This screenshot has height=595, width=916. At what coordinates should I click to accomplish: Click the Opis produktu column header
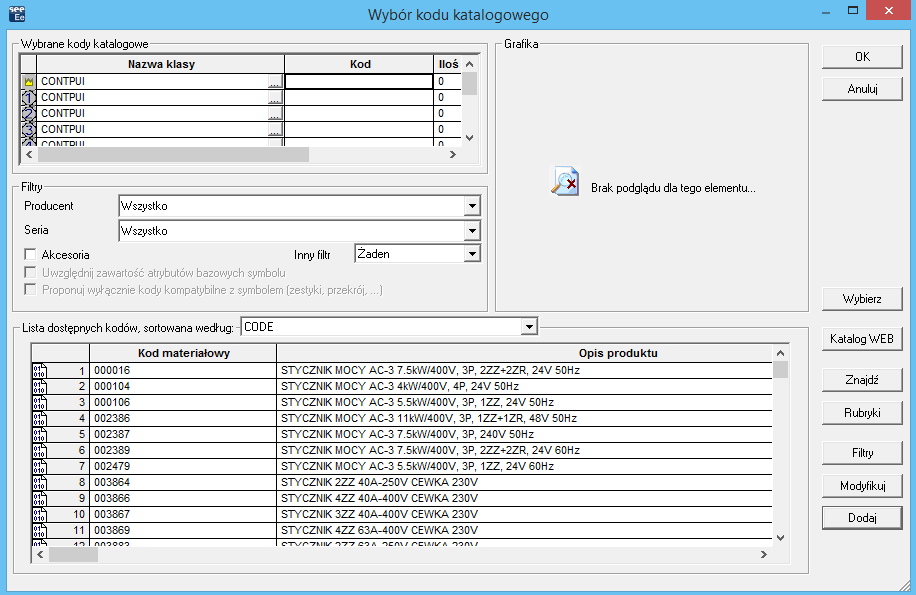[x=525, y=353]
